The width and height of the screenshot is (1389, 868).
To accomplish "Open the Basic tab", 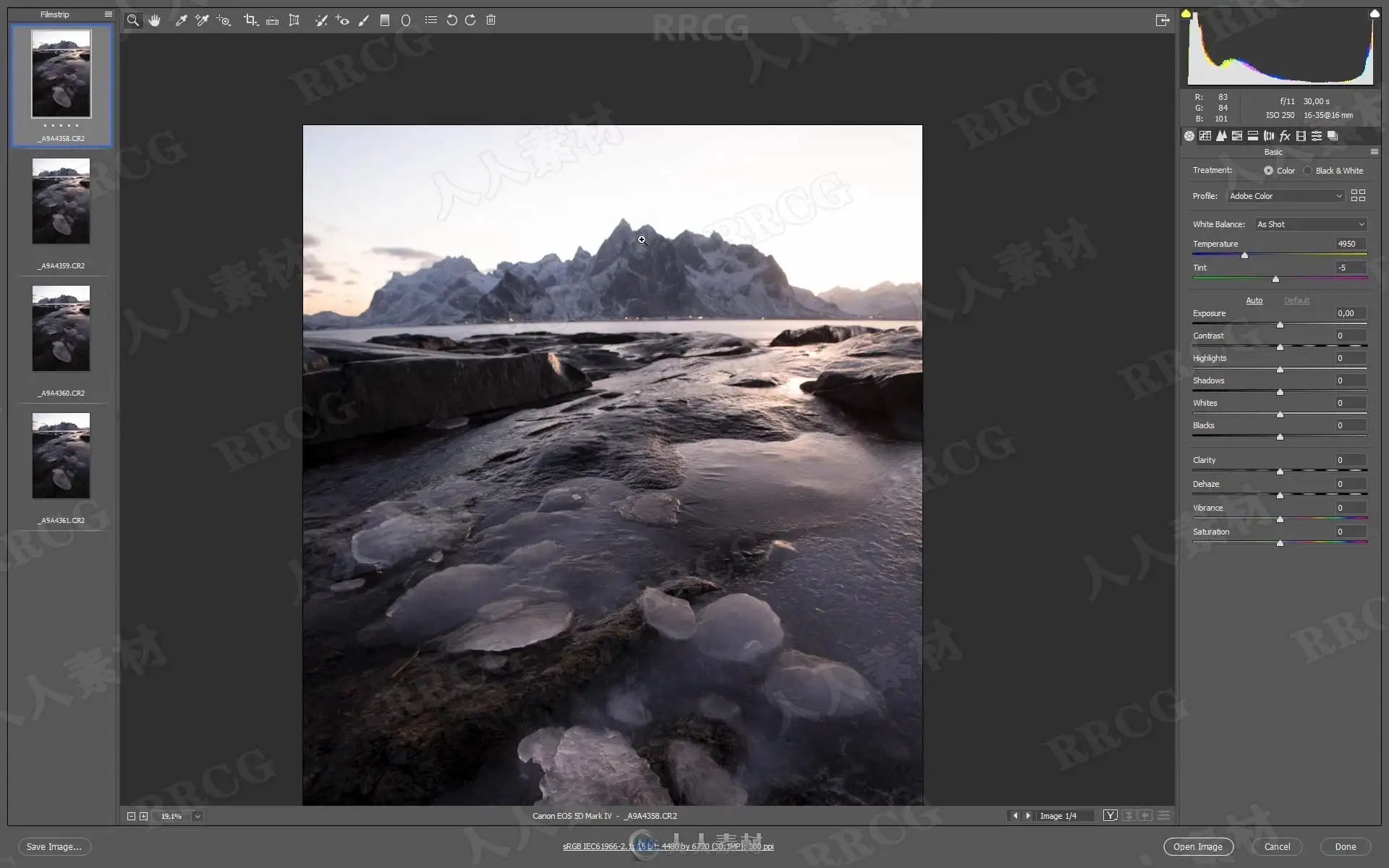I will coord(1189,136).
